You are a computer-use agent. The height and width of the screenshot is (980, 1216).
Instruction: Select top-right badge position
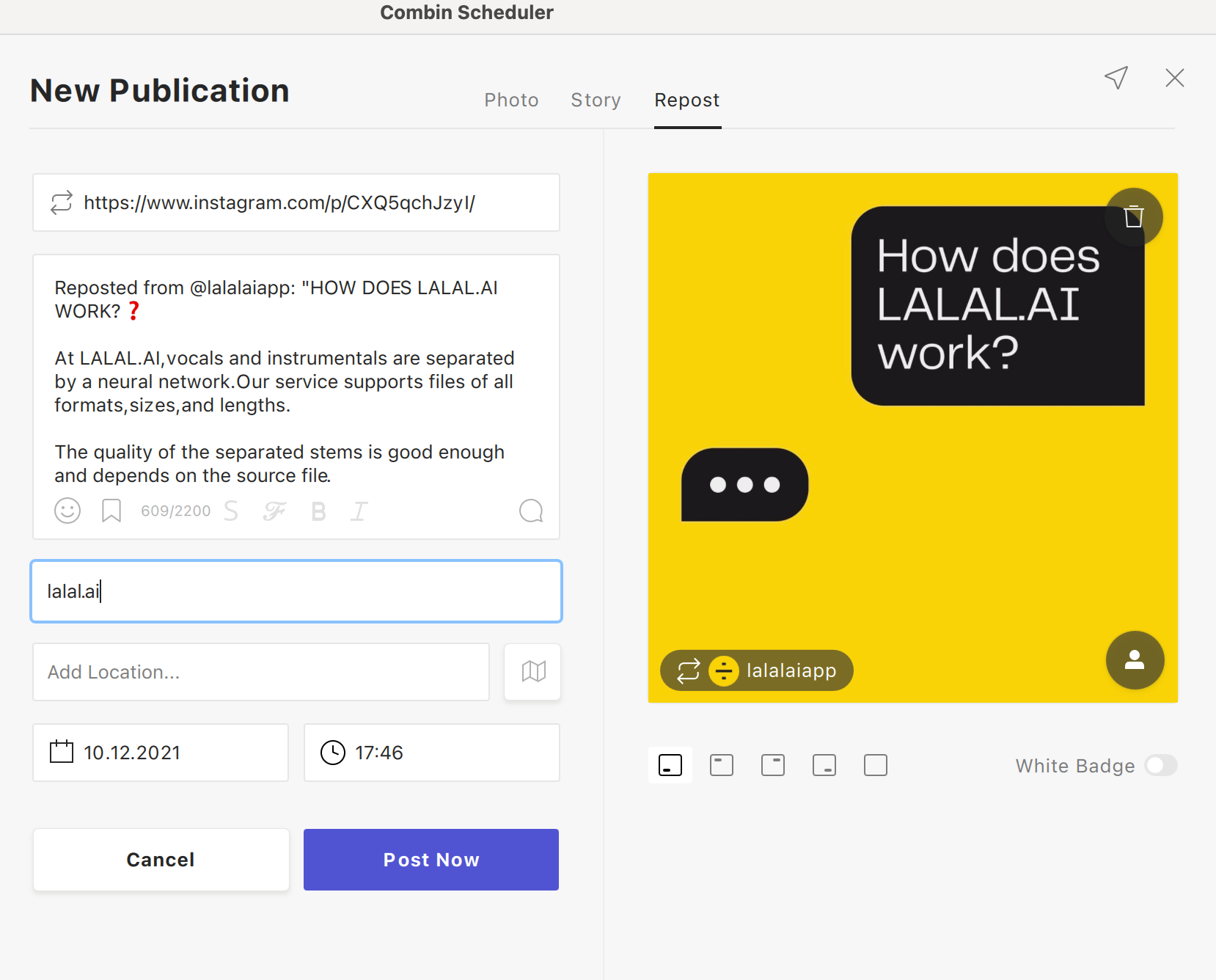[773, 766]
